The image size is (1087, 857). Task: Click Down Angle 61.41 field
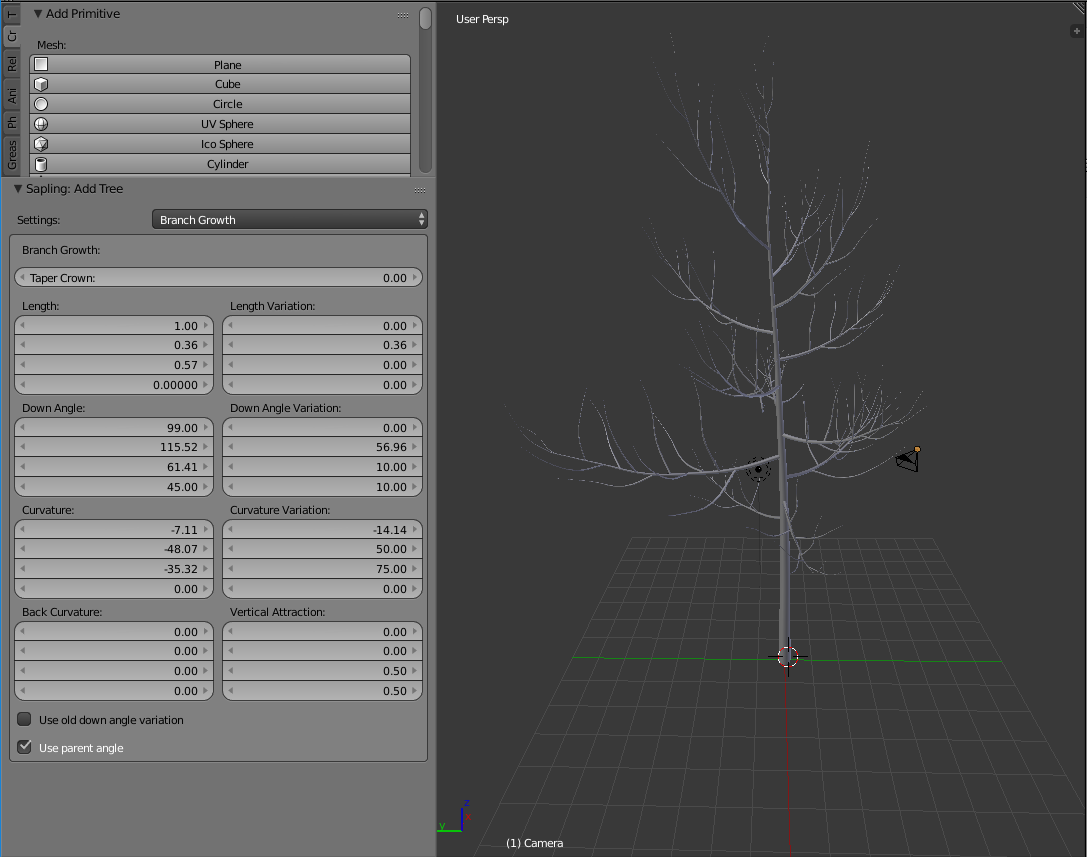point(114,467)
